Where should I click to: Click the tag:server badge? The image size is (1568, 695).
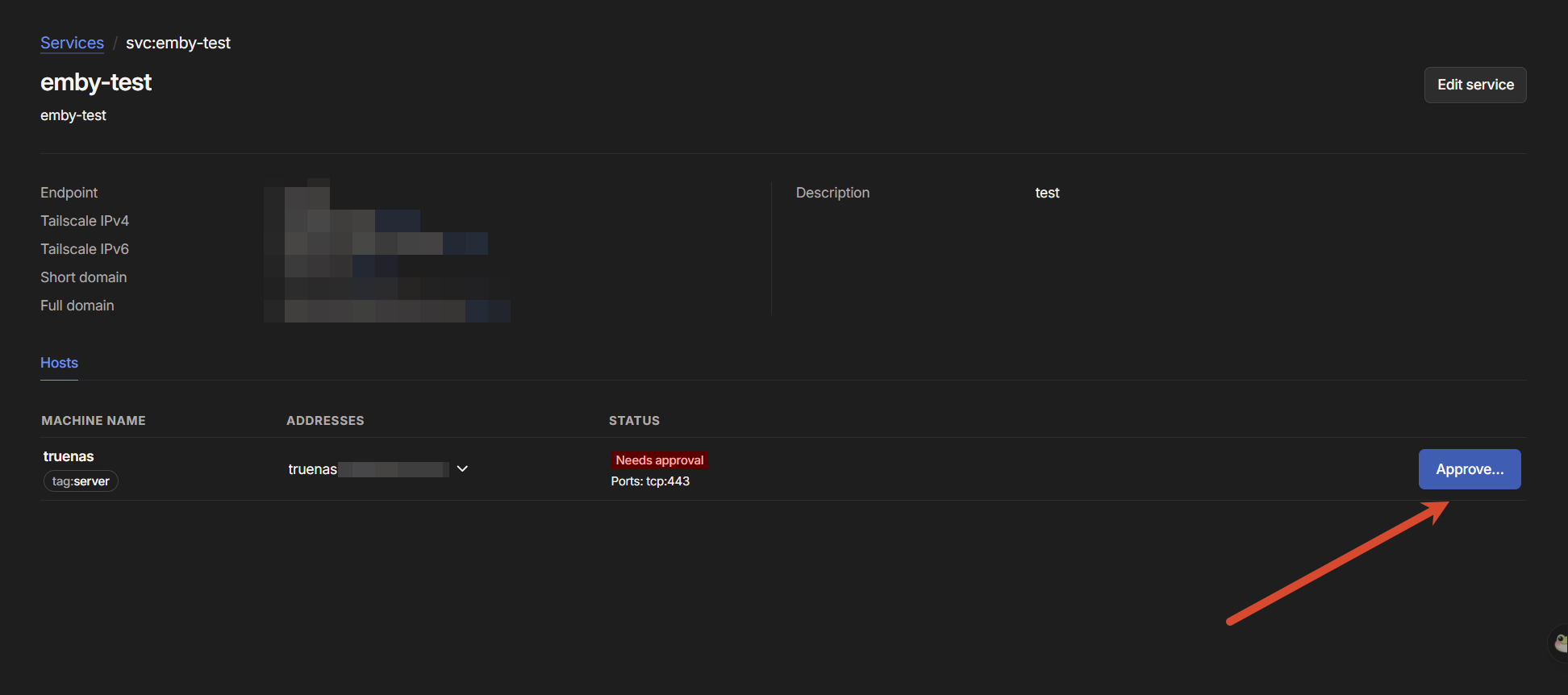[81, 481]
